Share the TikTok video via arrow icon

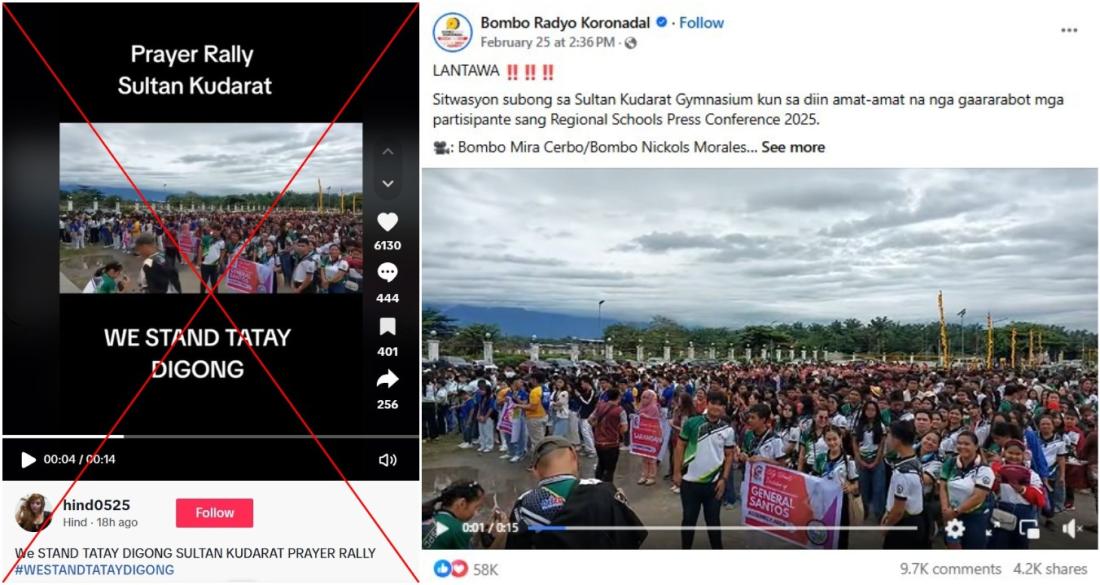tap(387, 379)
